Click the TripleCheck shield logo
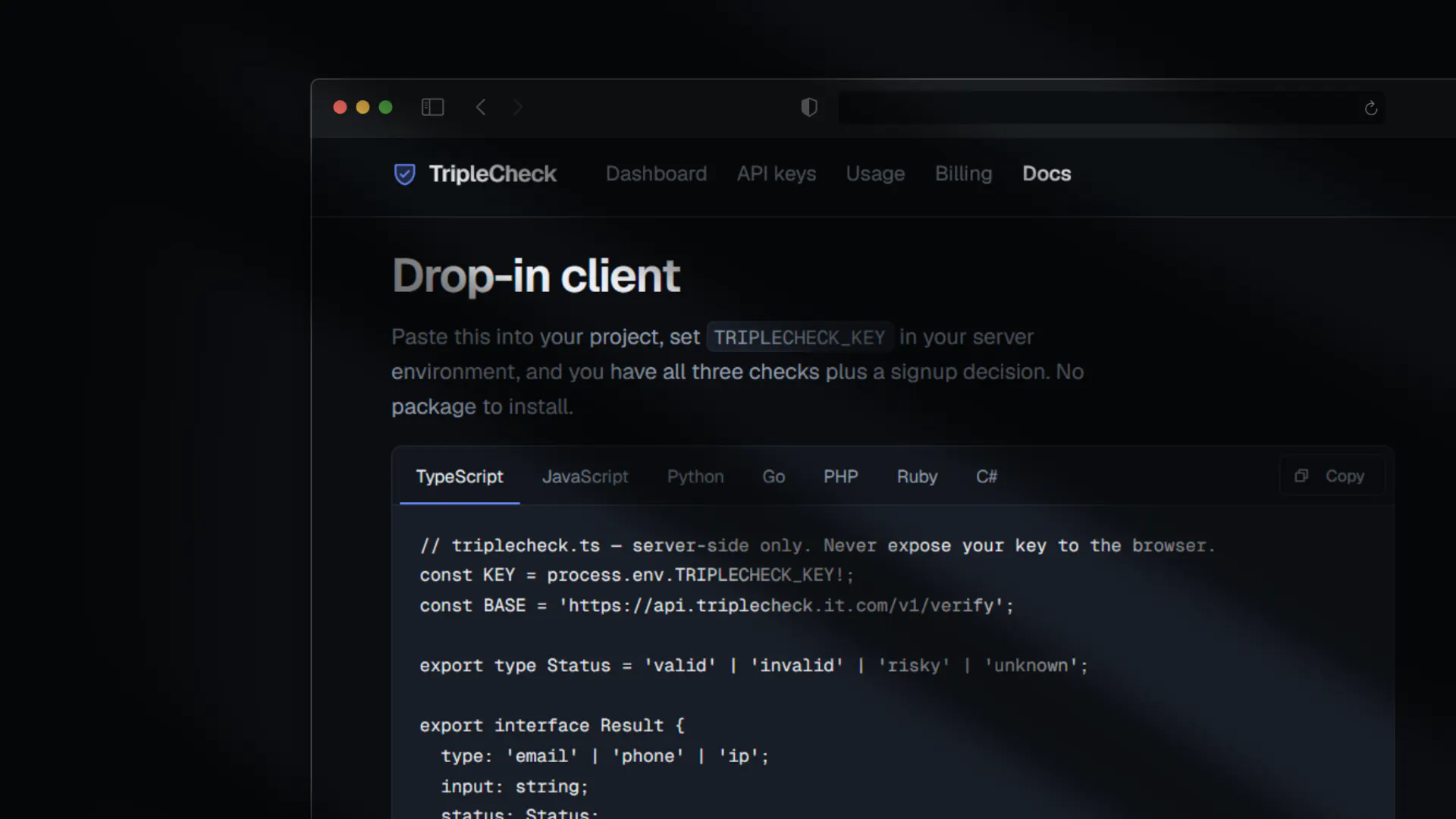 [x=405, y=174]
